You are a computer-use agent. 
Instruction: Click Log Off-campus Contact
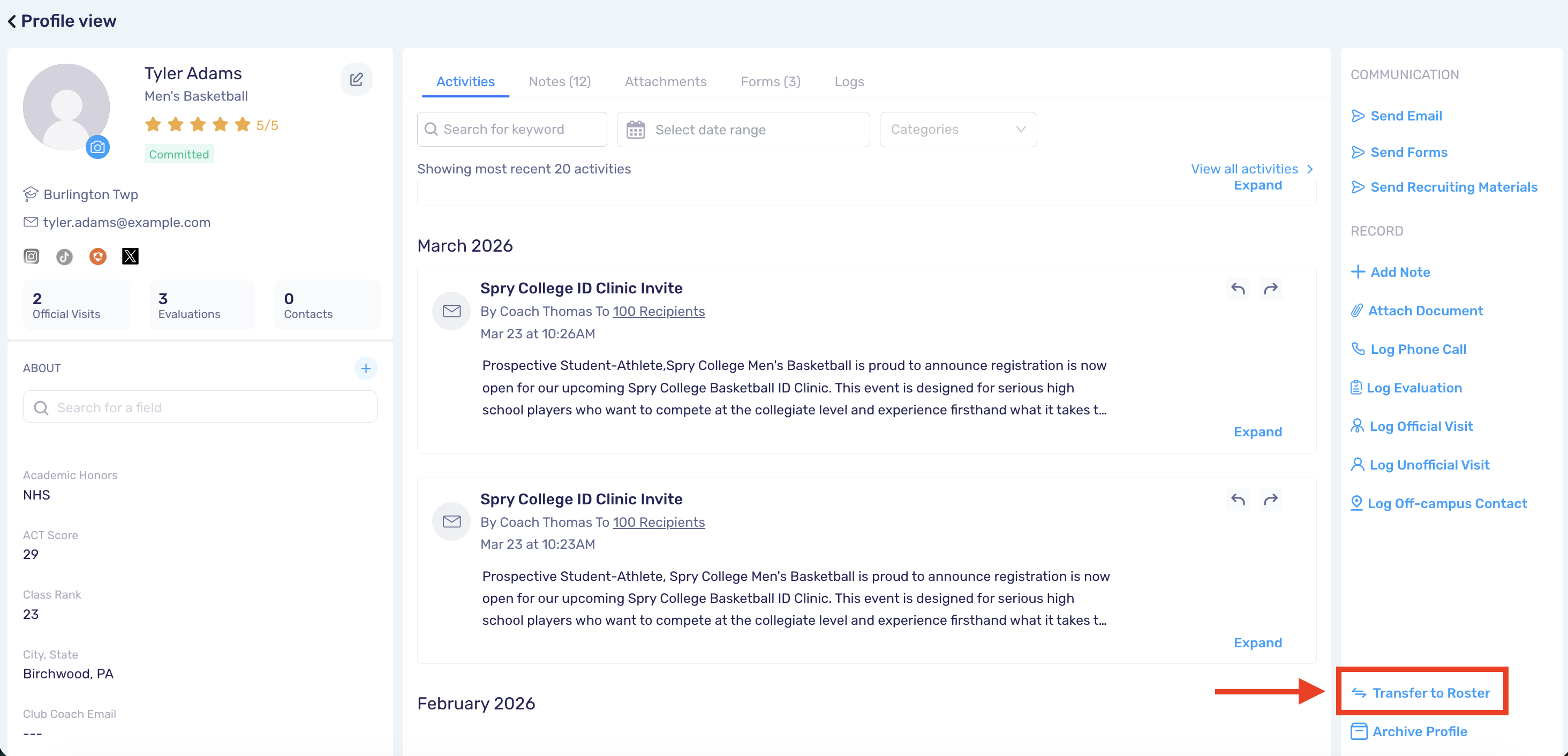(x=1439, y=503)
